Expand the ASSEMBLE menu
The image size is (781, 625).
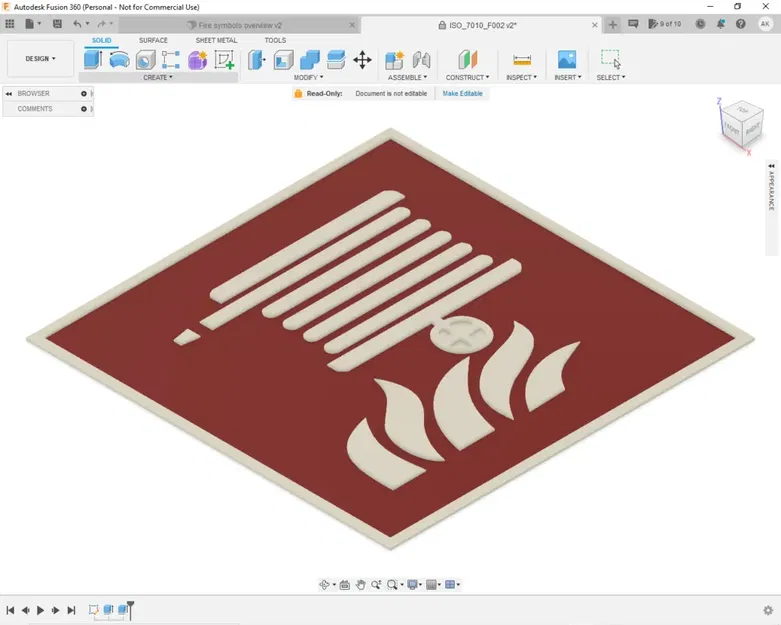(x=407, y=77)
